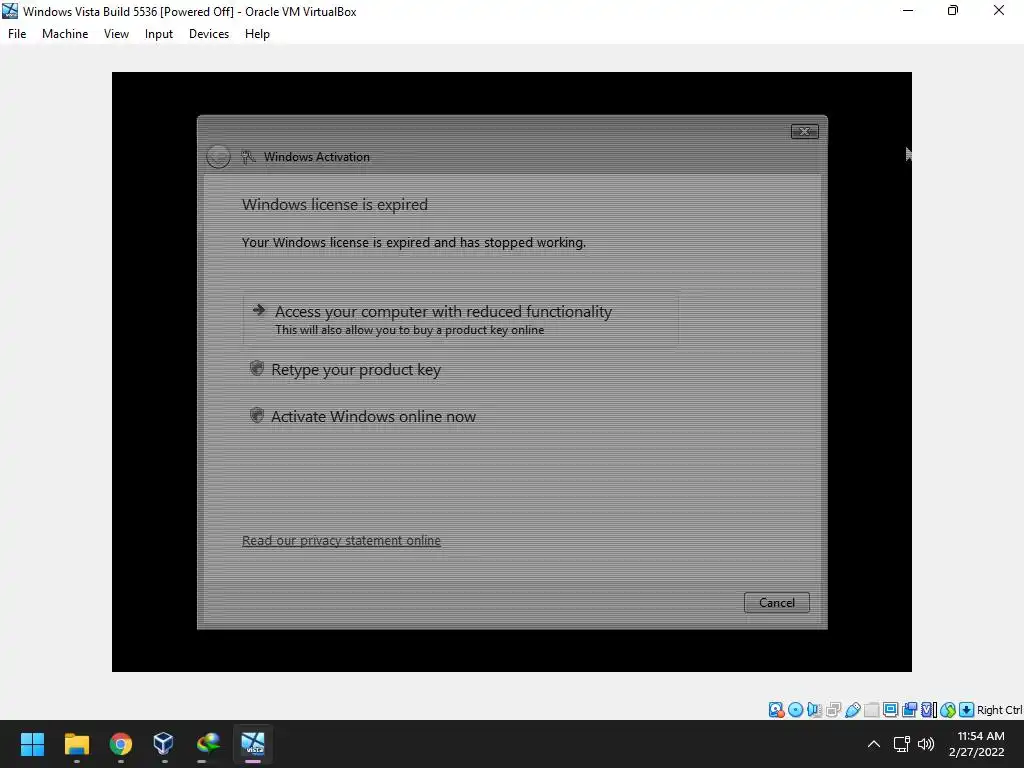Click the mouse integration status icon
The width and height of the screenshot is (1024, 768).
pos(948,710)
